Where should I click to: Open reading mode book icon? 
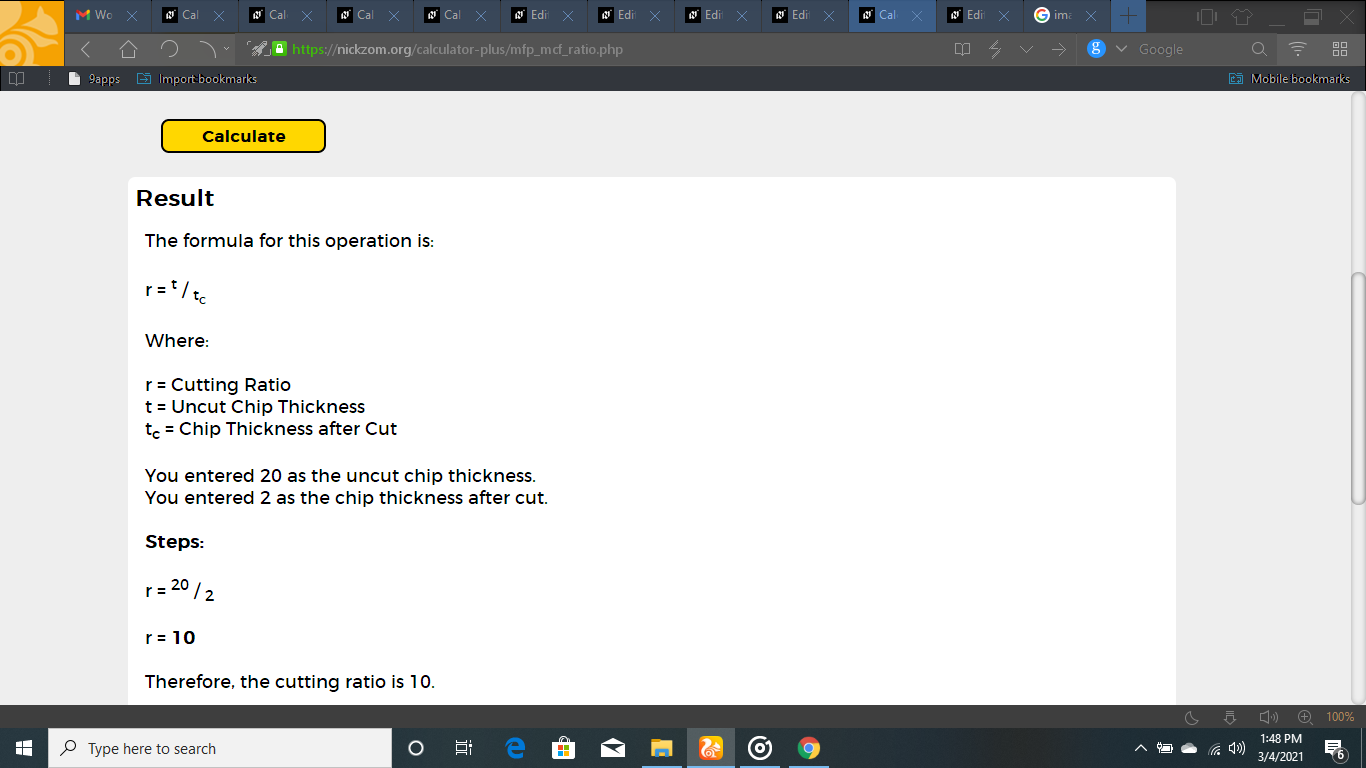tap(963, 49)
